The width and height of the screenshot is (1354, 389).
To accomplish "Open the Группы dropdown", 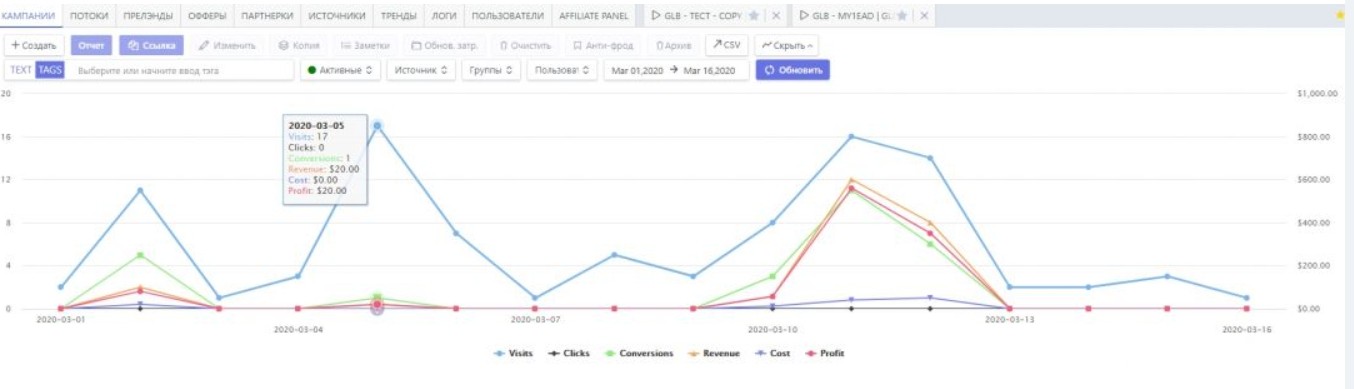I will 492,70.
